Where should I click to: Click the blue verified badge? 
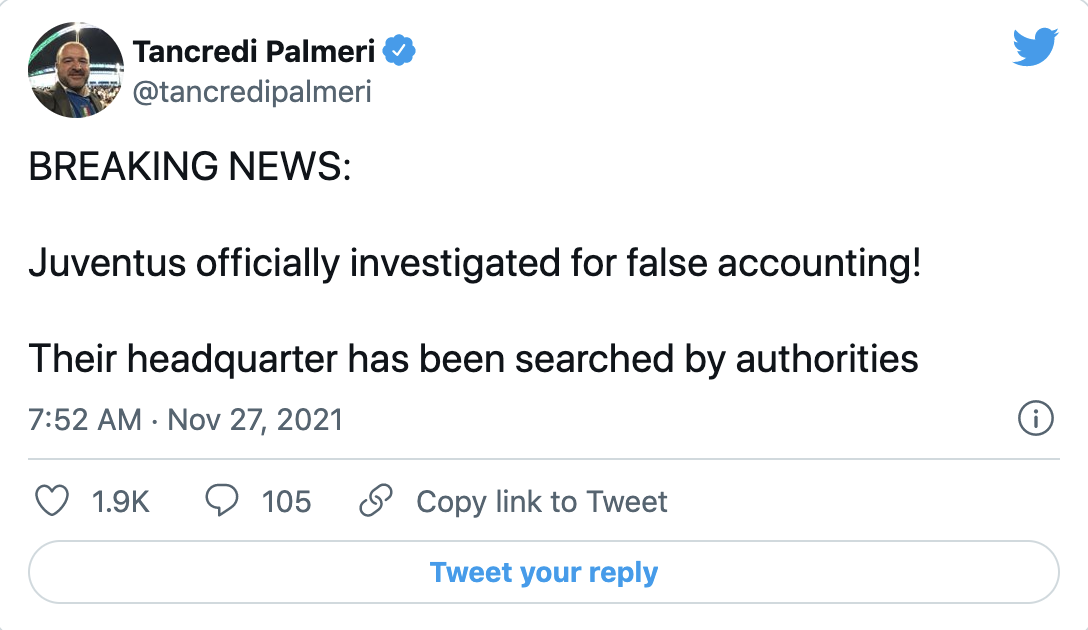pyautogui.click(x=403, y=51)
